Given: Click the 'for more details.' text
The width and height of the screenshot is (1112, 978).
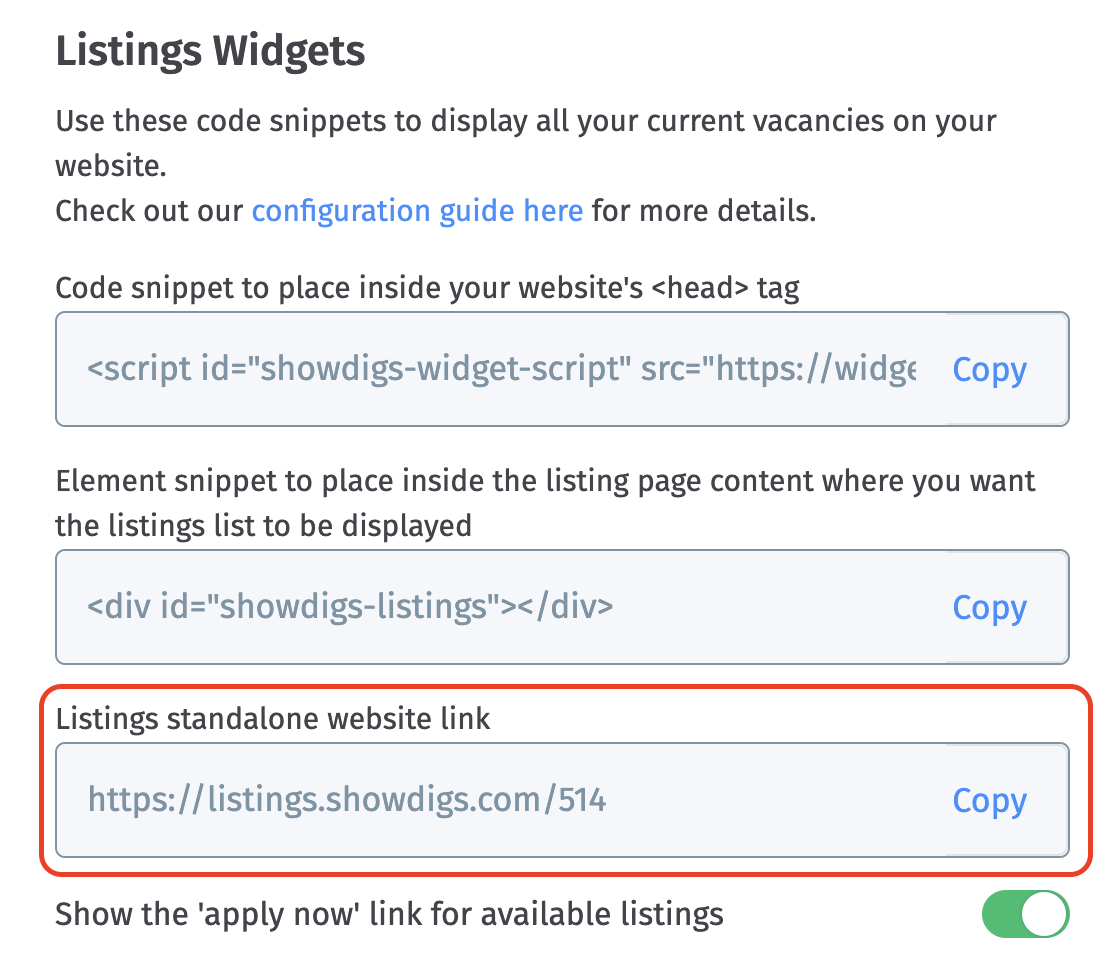Looking at the screenshot, I should (704, 211).
